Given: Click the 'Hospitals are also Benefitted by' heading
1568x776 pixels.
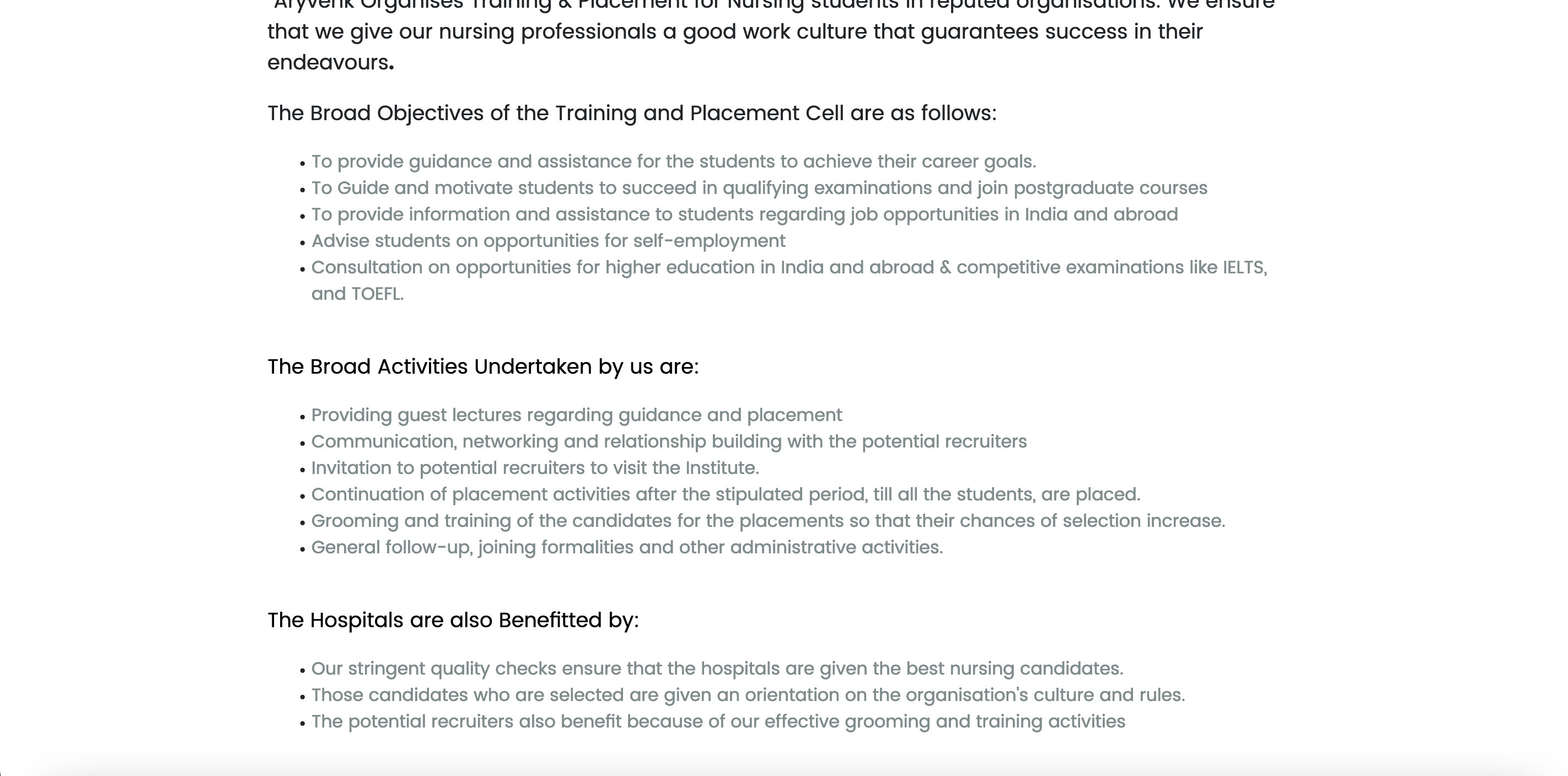Looking at the screenshot, I should (453, 620).
